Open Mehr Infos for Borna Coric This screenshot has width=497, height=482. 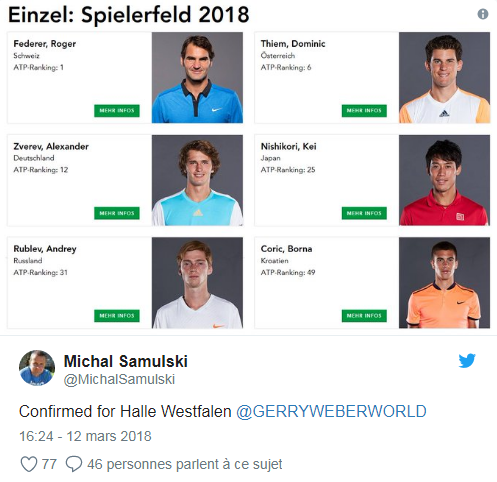click(364, 316)
